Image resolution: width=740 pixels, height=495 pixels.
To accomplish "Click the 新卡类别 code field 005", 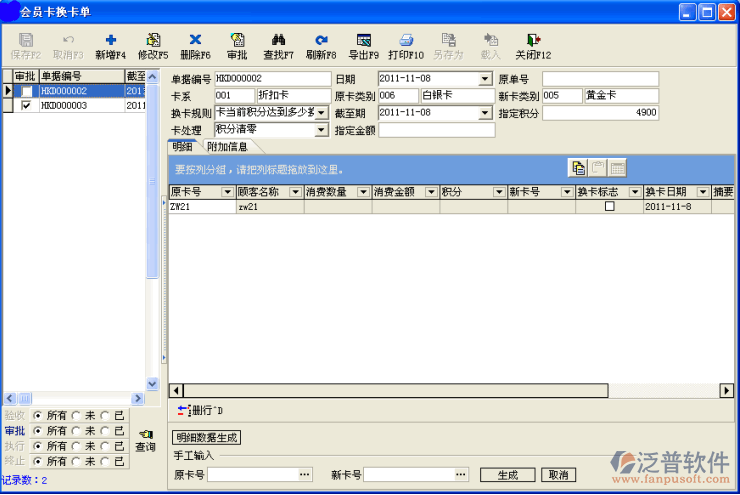I will (562, 96).
